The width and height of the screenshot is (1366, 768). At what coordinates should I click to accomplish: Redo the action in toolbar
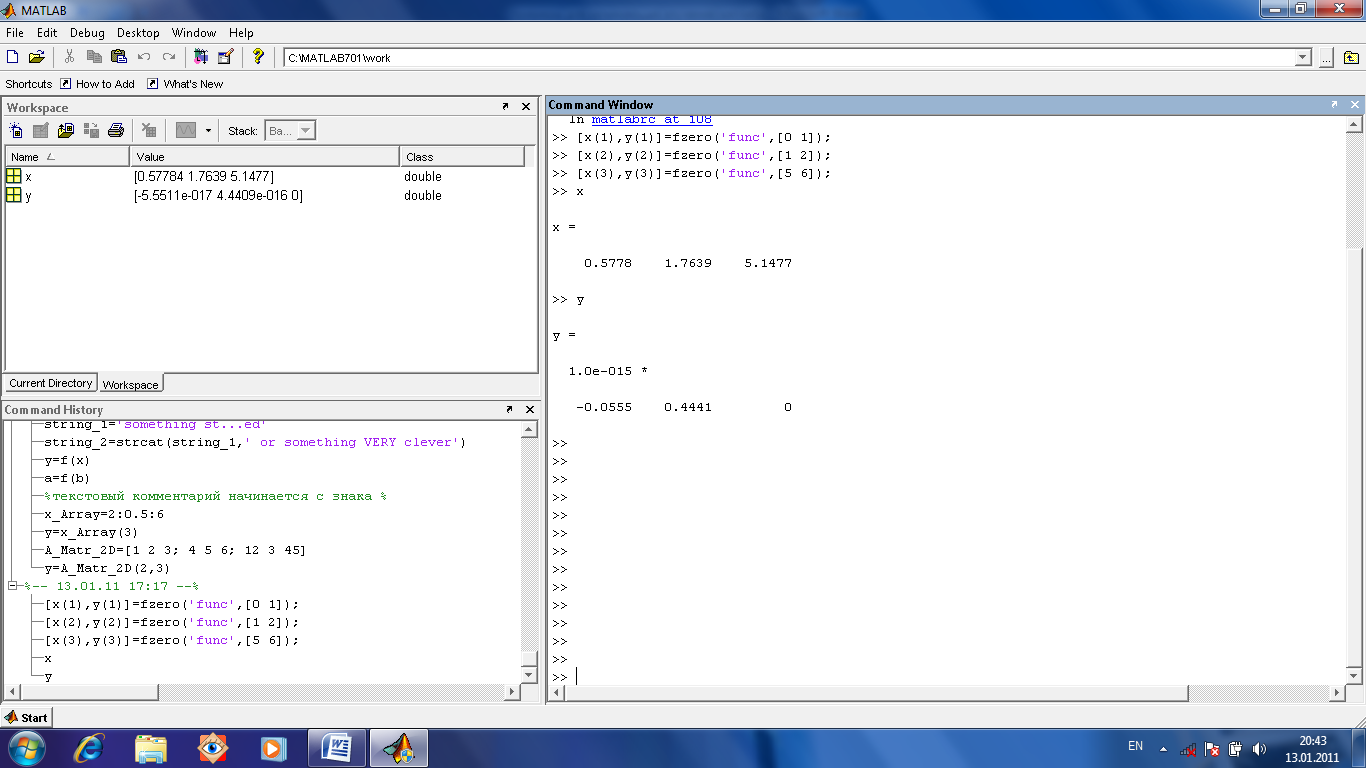pyautogui.click(x=169, y=57)
